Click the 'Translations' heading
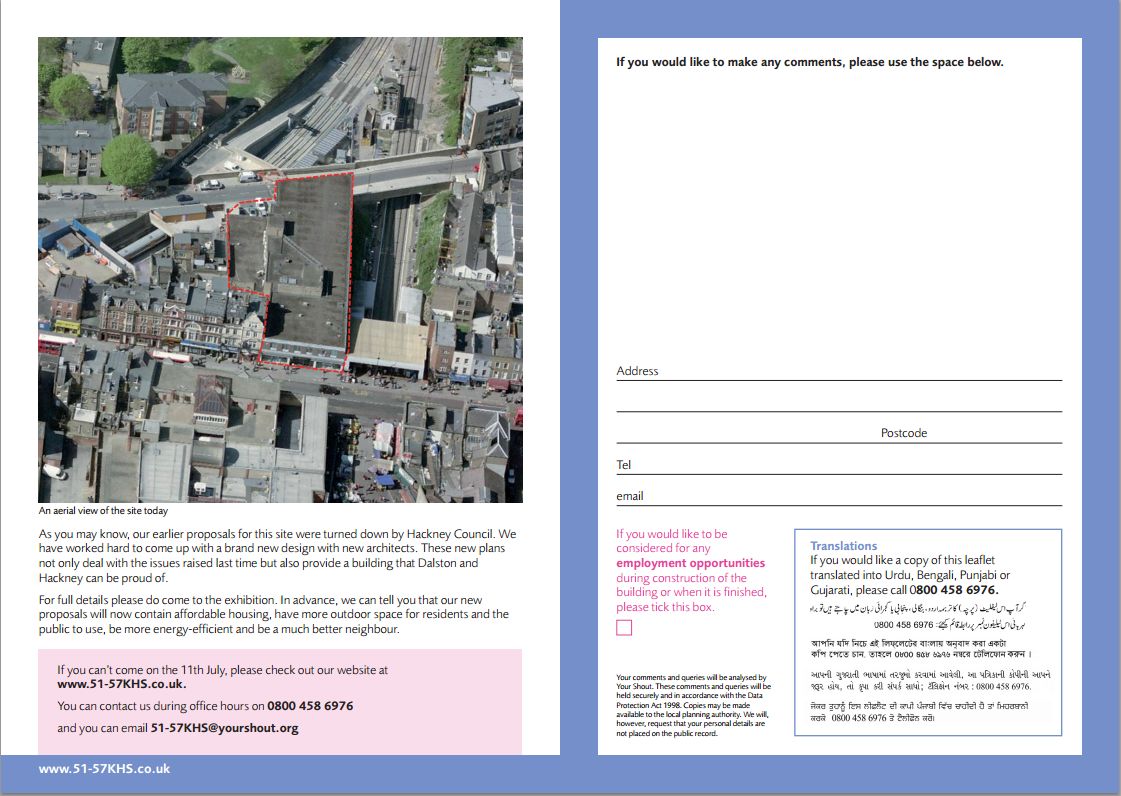The width and height of the screenshot is (1121, 796). coord(843,546)
